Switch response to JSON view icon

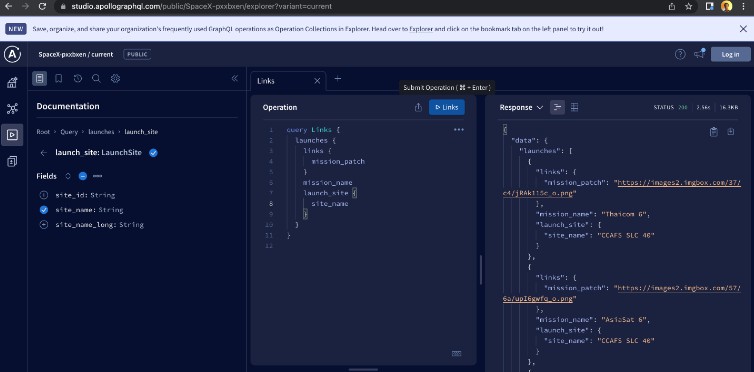(557, 107)
